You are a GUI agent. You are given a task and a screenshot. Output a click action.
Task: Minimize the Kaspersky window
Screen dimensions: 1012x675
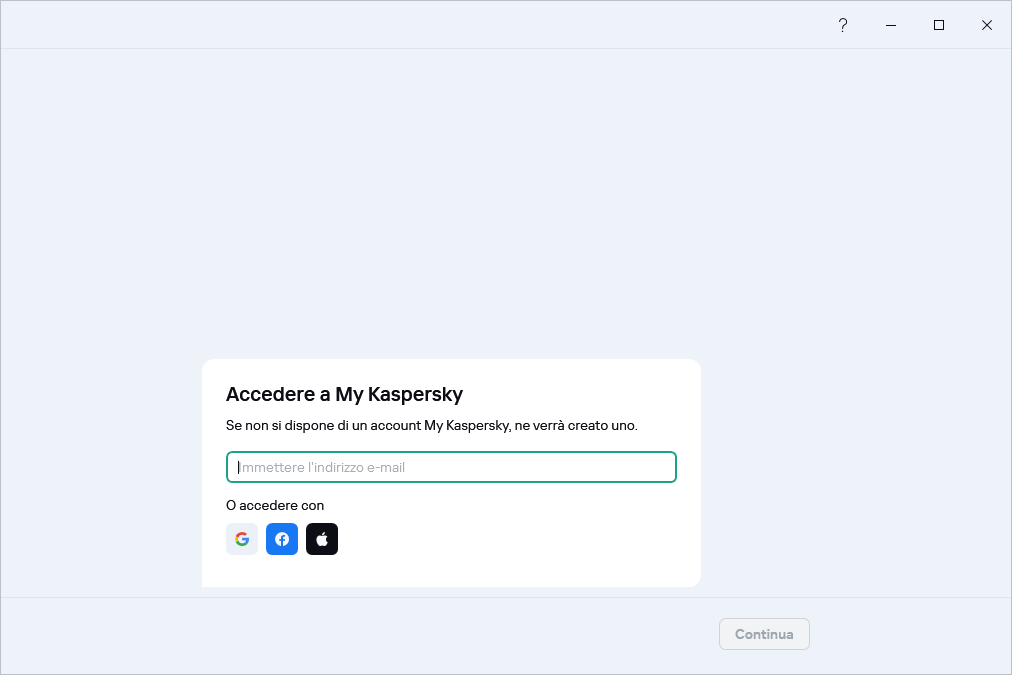tap(891, 25)
